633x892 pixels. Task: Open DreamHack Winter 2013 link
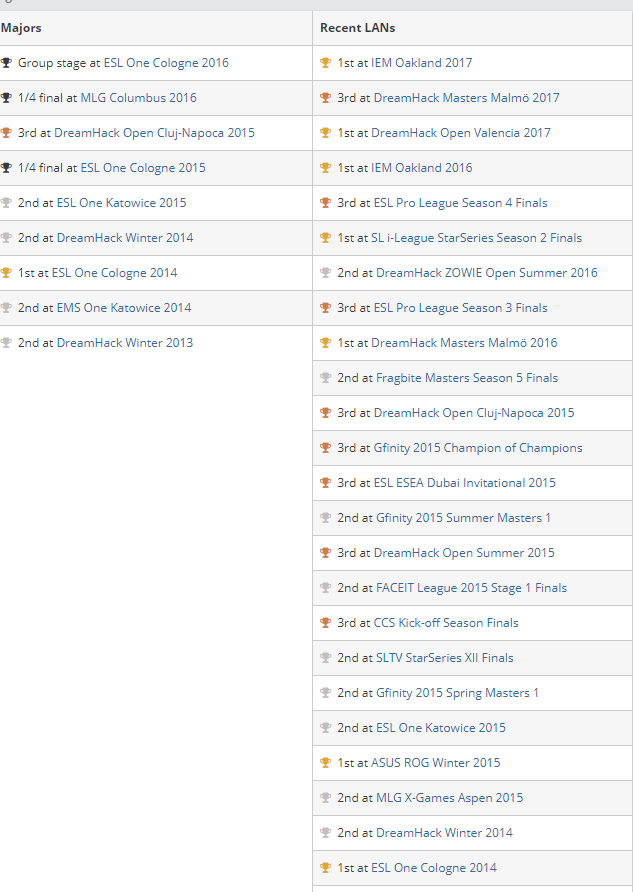(125, 343)
